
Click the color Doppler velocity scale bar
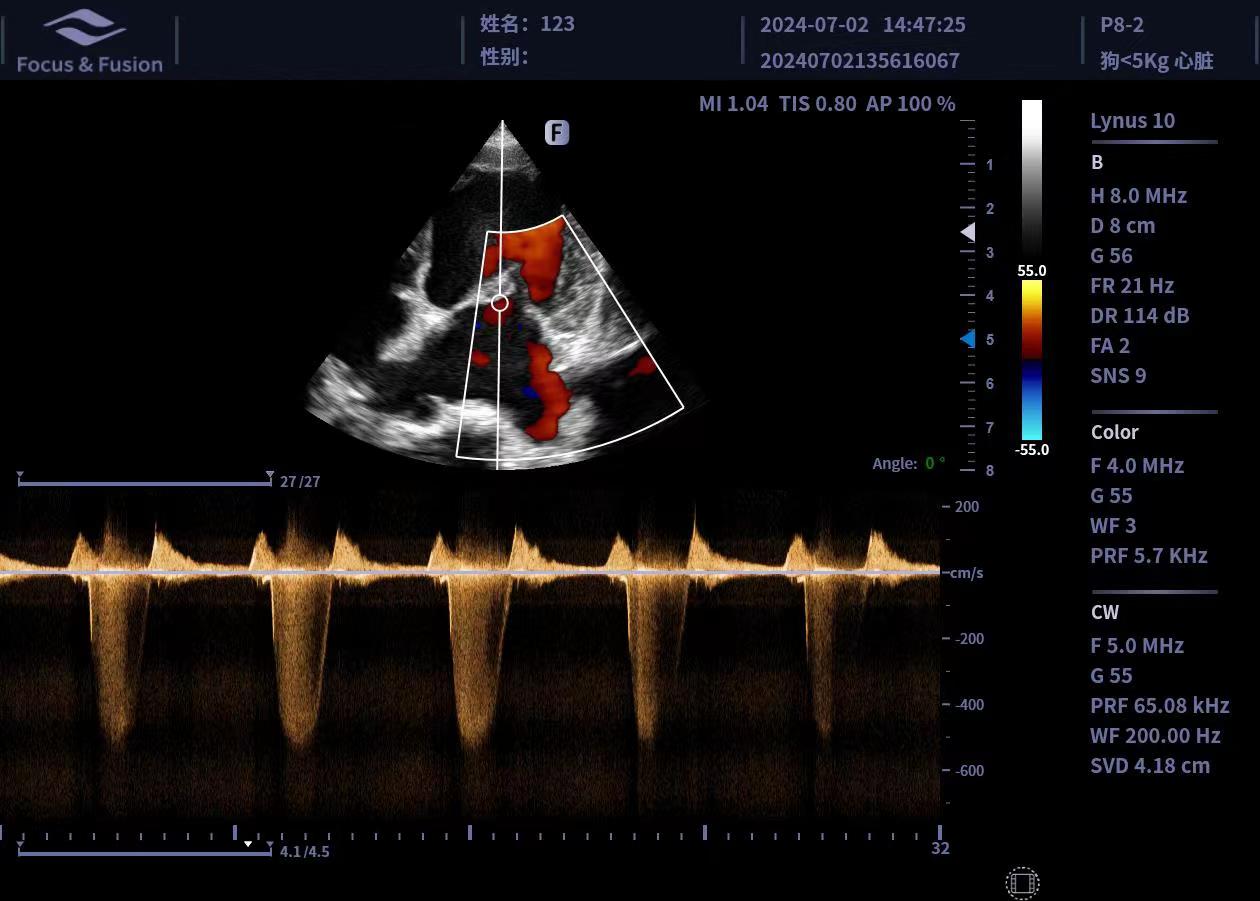tap(1031, 360)
